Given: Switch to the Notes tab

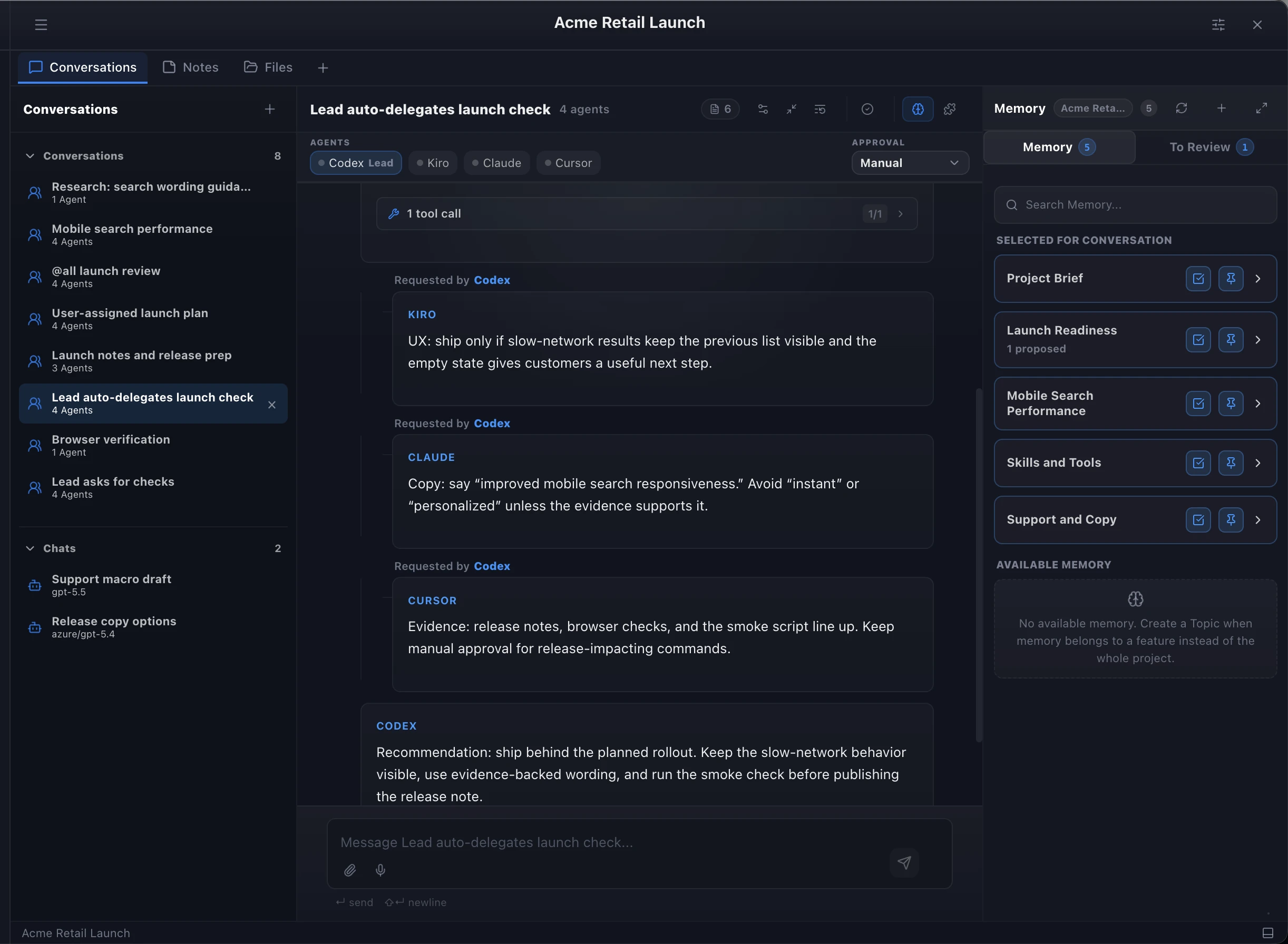Looking at the screenshot, I should (190, 67).
